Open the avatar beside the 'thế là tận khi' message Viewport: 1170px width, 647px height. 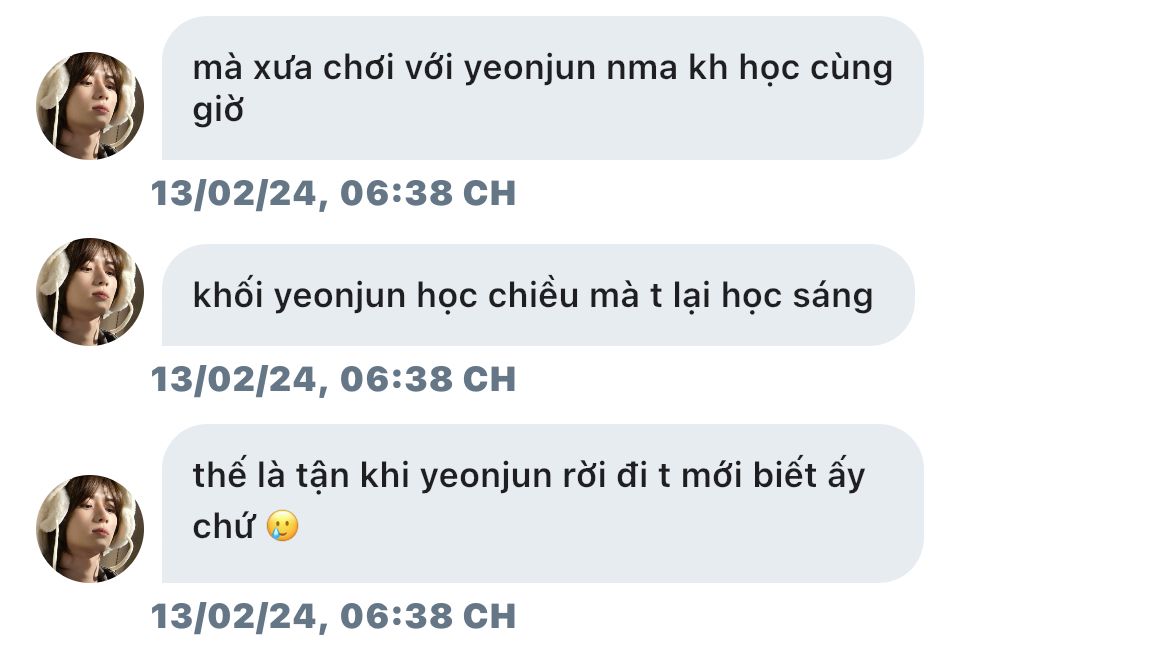click(x=90, y=528)
